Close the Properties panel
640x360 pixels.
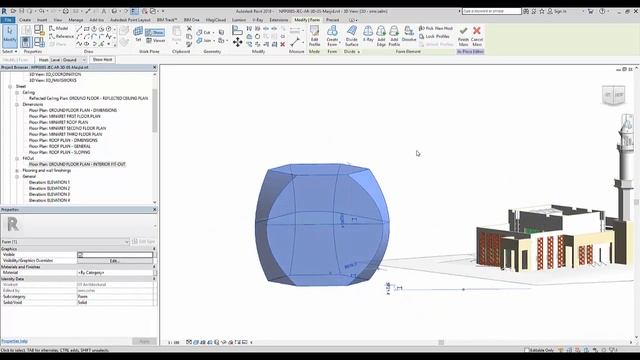tap(155, 209)
